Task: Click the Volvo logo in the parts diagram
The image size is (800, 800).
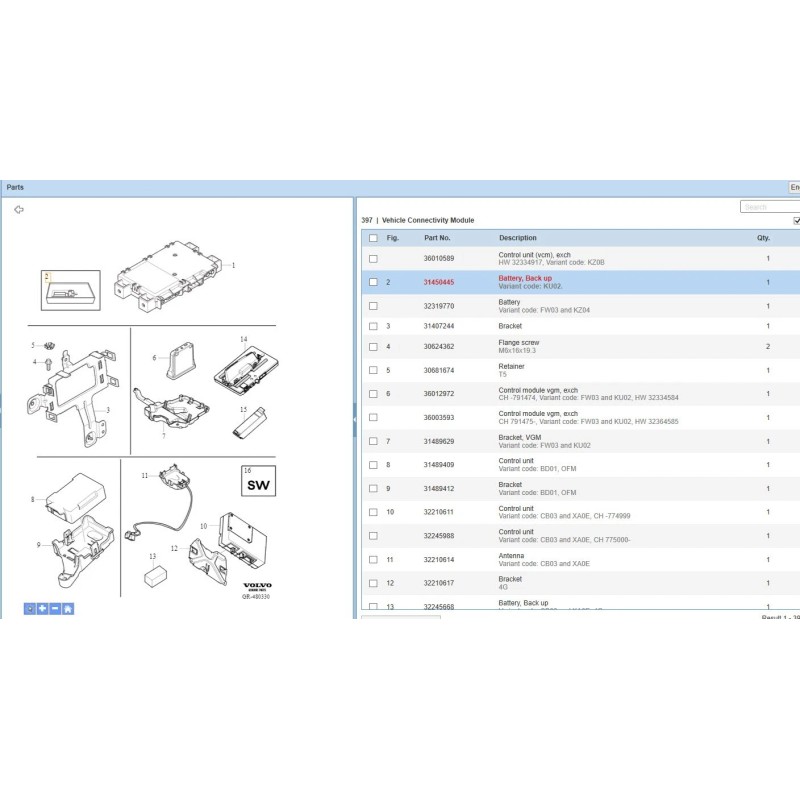Action: click(x=257, y=585)
